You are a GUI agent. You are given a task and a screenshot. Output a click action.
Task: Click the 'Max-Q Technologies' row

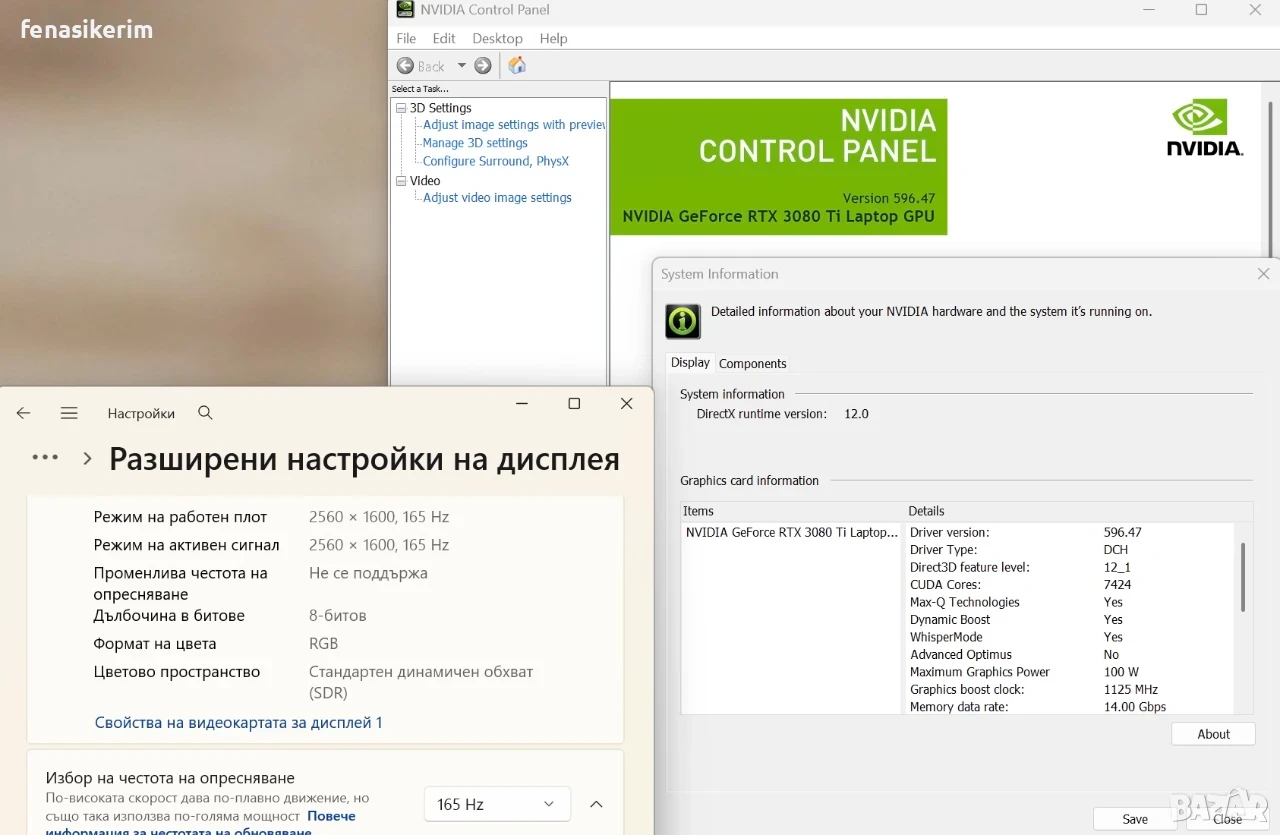1070,603
